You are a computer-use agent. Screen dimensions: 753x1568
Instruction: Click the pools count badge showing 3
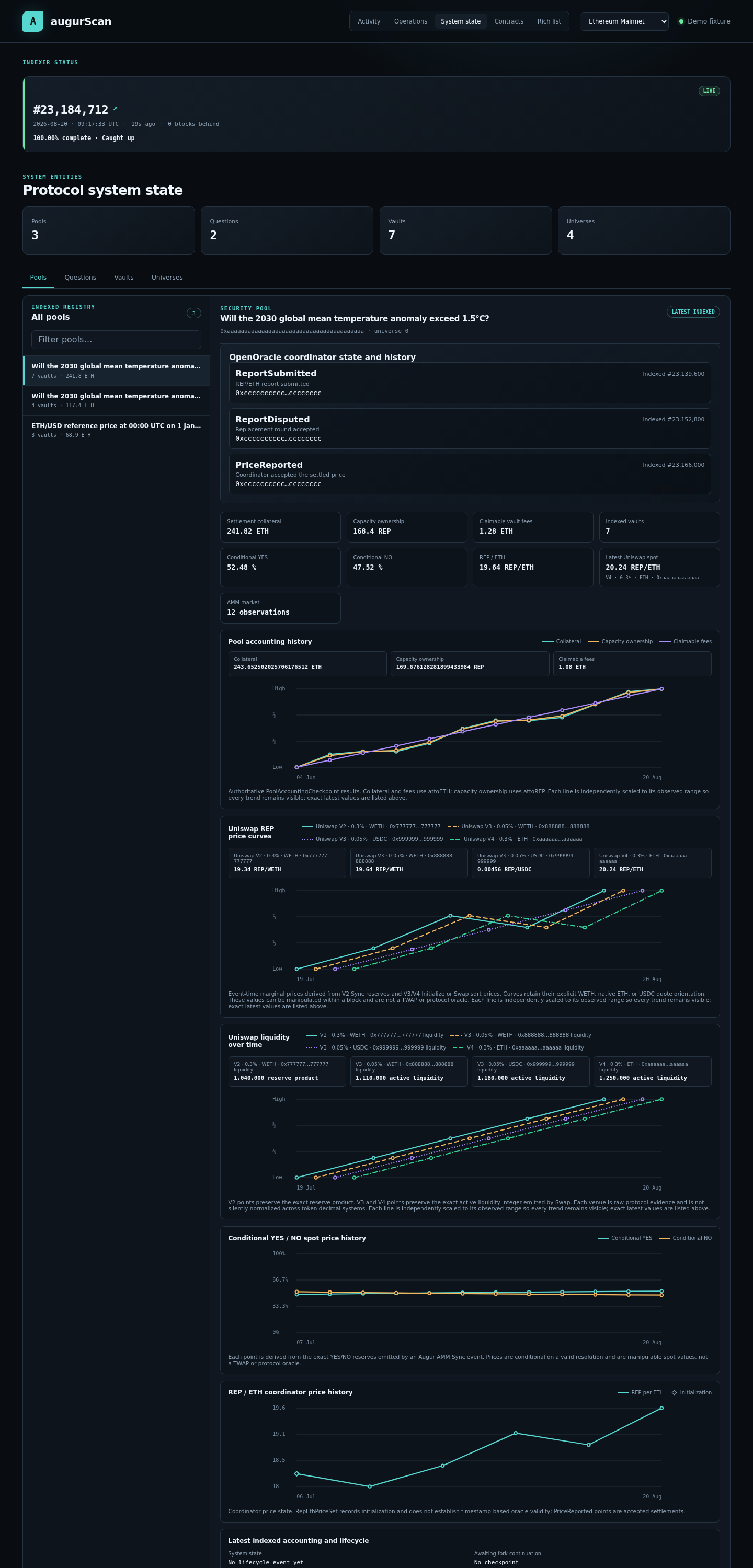click(193, 314)
